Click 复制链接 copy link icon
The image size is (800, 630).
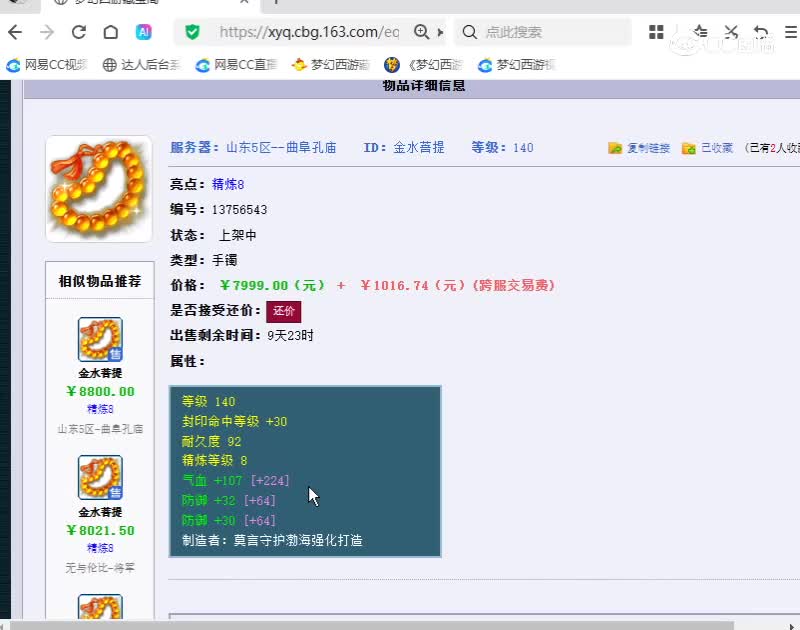pyautogui.click(x=615, y=148)
